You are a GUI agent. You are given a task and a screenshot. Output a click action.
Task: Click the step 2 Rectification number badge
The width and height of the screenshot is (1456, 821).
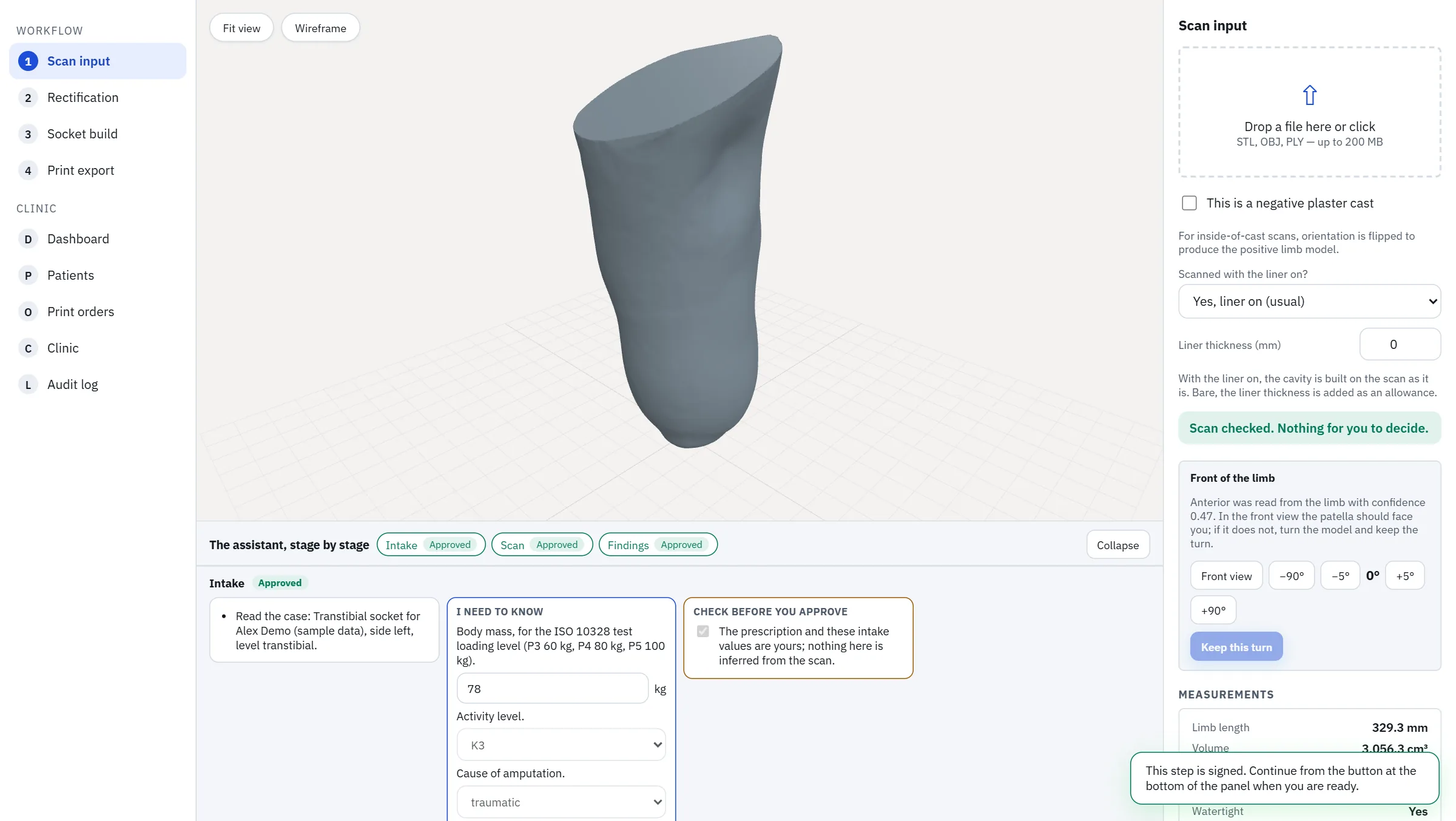pyautogui.click(x=28, y=98)
